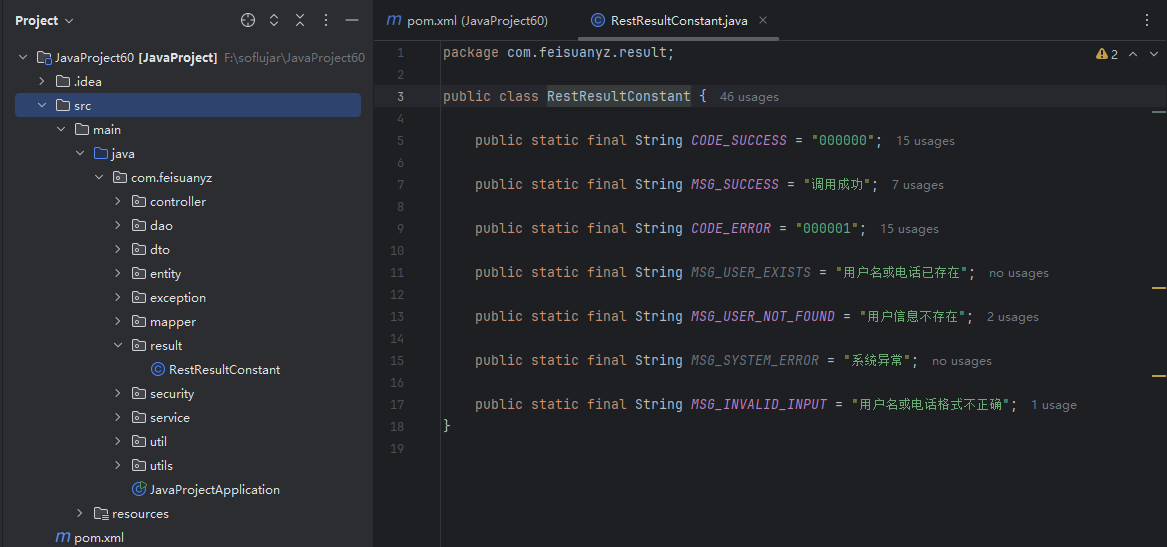Click 7 usages hint next to MSG_SUCCESS
1167x547 pixels.
point(918,185)
